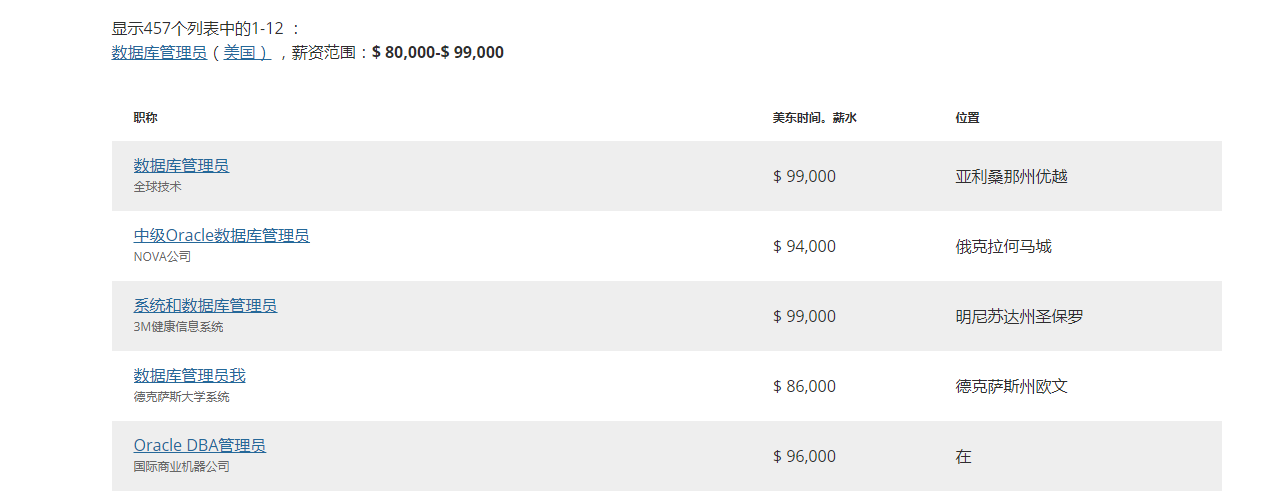Click the 数据库管理员 link in the heading line
1266x499 pixels.
click(159, 52)
